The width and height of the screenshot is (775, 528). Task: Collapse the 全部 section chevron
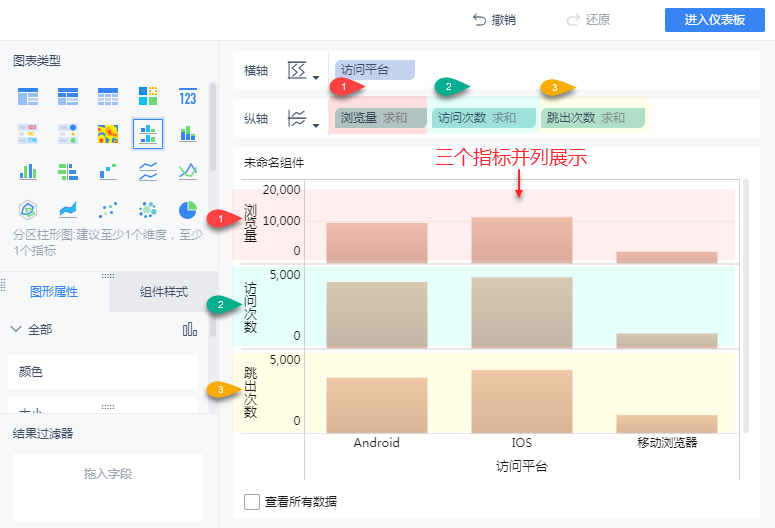pos(16,329)
